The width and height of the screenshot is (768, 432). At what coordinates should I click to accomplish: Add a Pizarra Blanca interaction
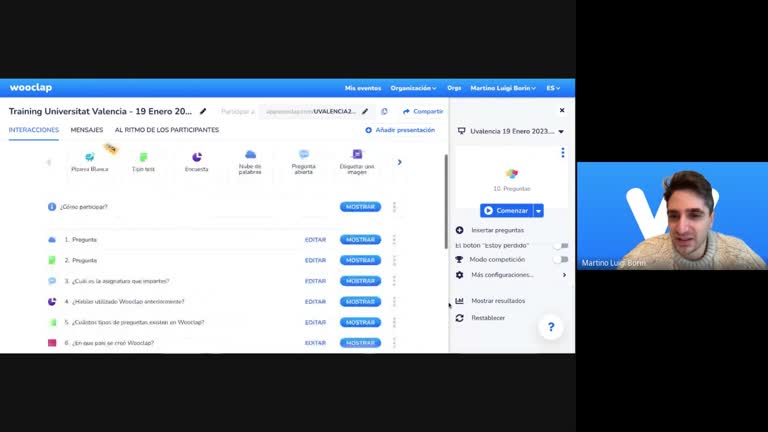[90, 162]
